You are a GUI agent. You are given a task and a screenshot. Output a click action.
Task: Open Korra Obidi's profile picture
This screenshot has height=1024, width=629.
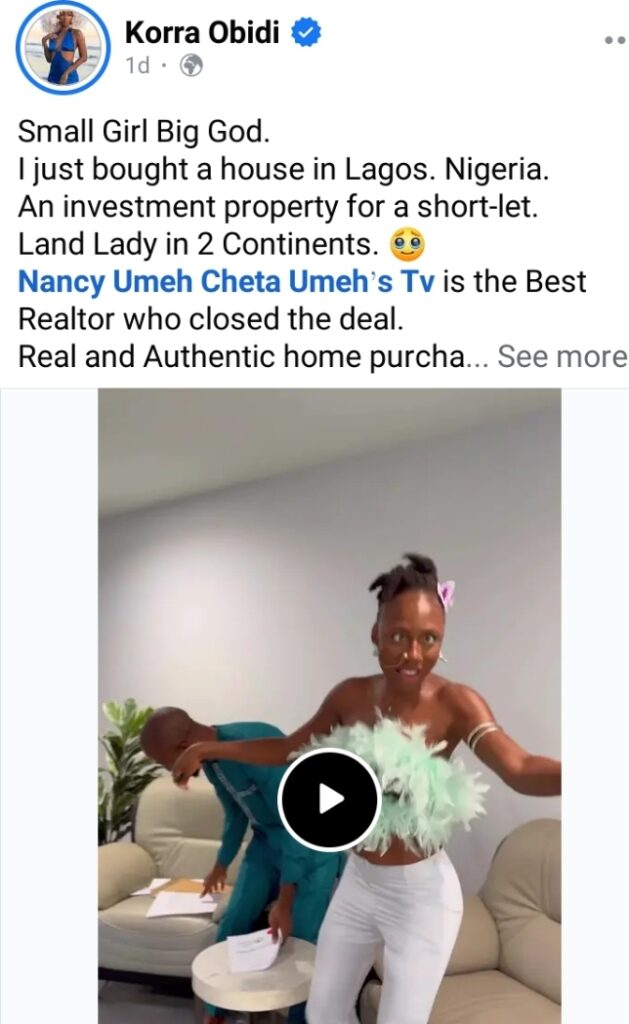coord(63,48)
